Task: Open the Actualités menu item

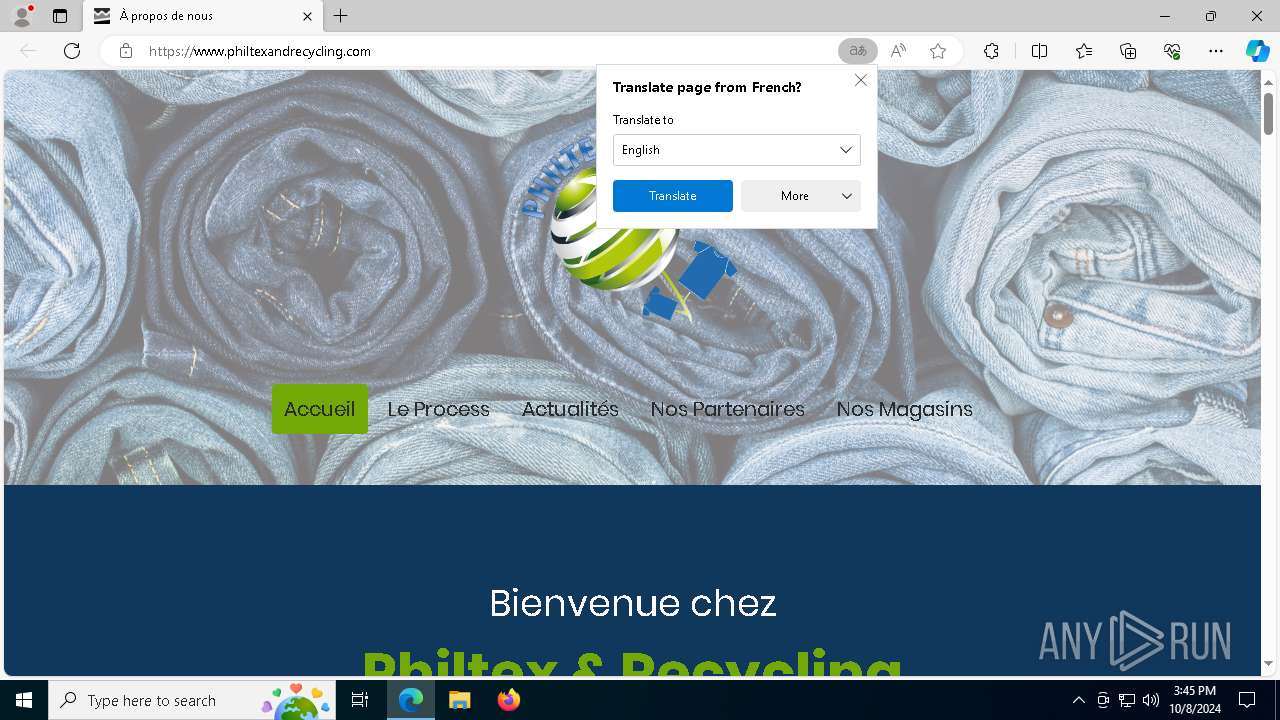Action: pyautogui.click(x=570, y=409)
